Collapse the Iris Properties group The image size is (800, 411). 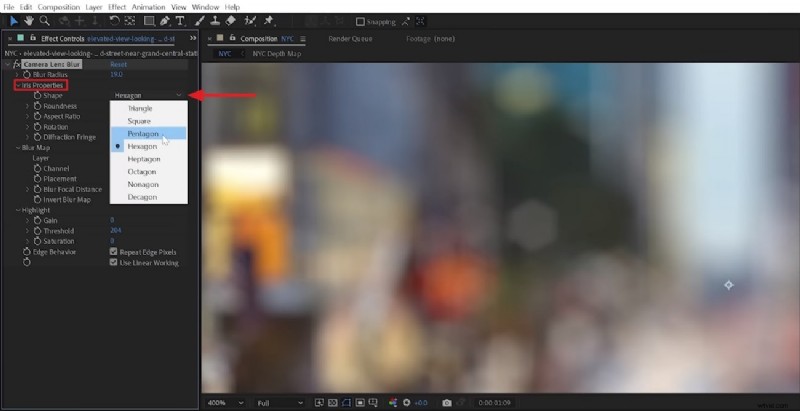[18, 85]
